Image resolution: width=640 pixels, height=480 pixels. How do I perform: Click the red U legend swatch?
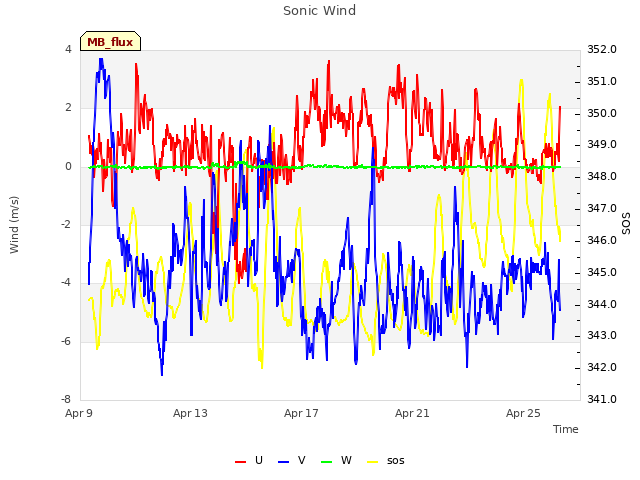coord(240,462)
